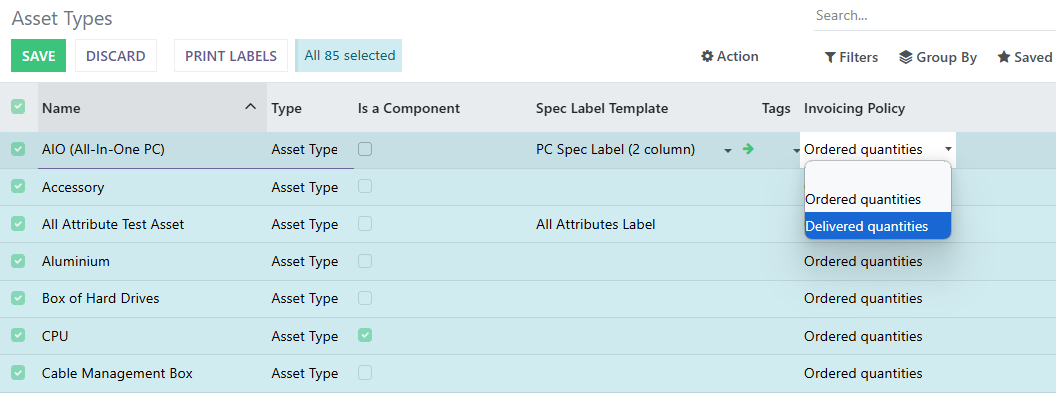This screenshot has width=1056, height=393.
Task: Open the Group By layers menu
Action: pos(937,57)
